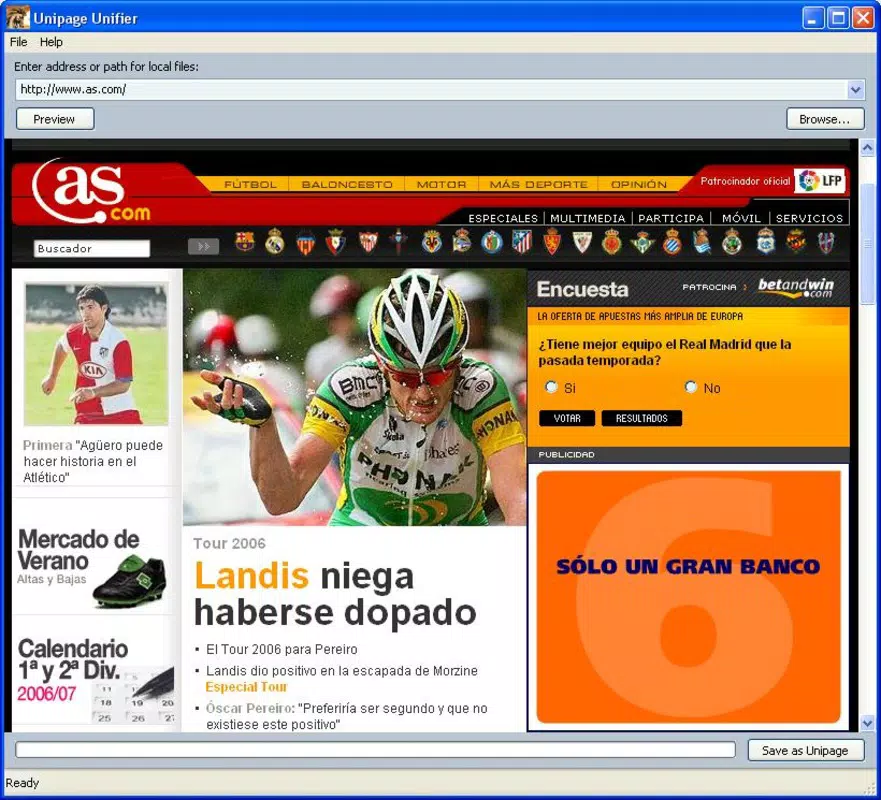This screenshot has width=881, height=800.
Task: Open the Recreativo Huelva crest
Action: coord(765,242)
